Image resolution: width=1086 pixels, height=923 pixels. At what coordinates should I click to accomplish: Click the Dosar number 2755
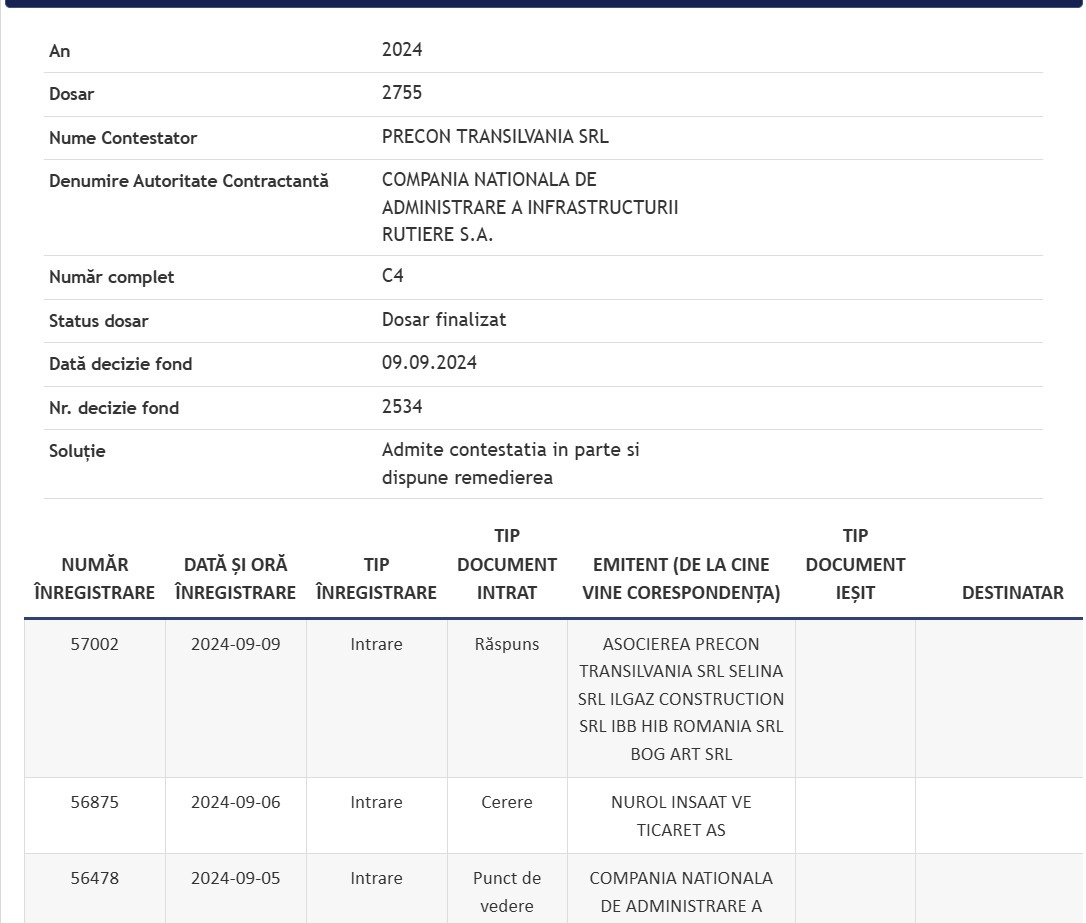click(x=402, y=93)
